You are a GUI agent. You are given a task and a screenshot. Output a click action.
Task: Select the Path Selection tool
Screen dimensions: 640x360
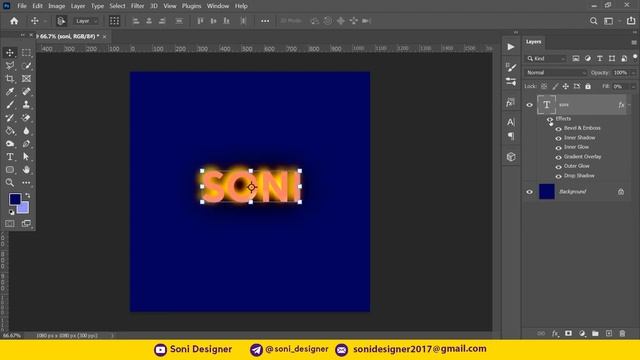[26, 157]
